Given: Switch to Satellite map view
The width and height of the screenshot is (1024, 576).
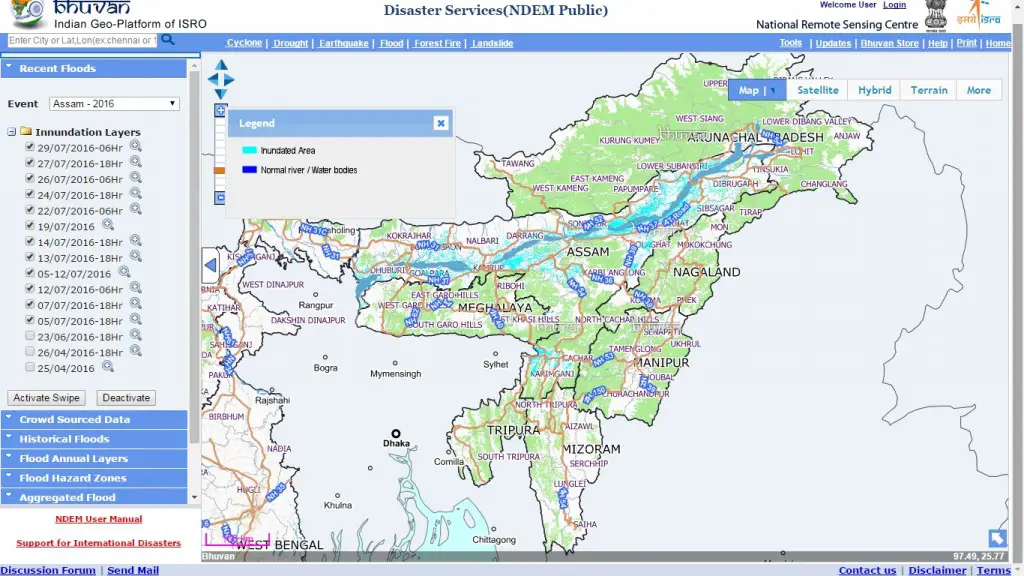Looking at the screenshot, I should coord(818,90).
